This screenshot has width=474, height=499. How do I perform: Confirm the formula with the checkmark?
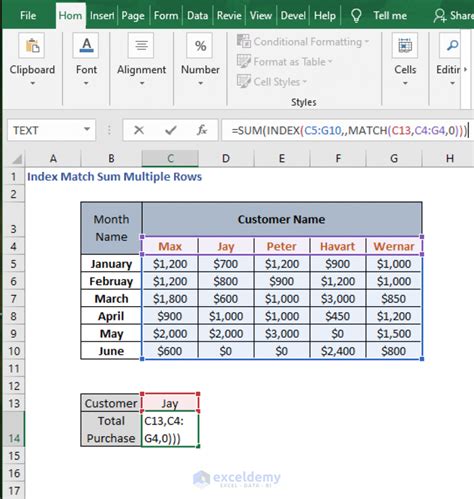(171, 130)
